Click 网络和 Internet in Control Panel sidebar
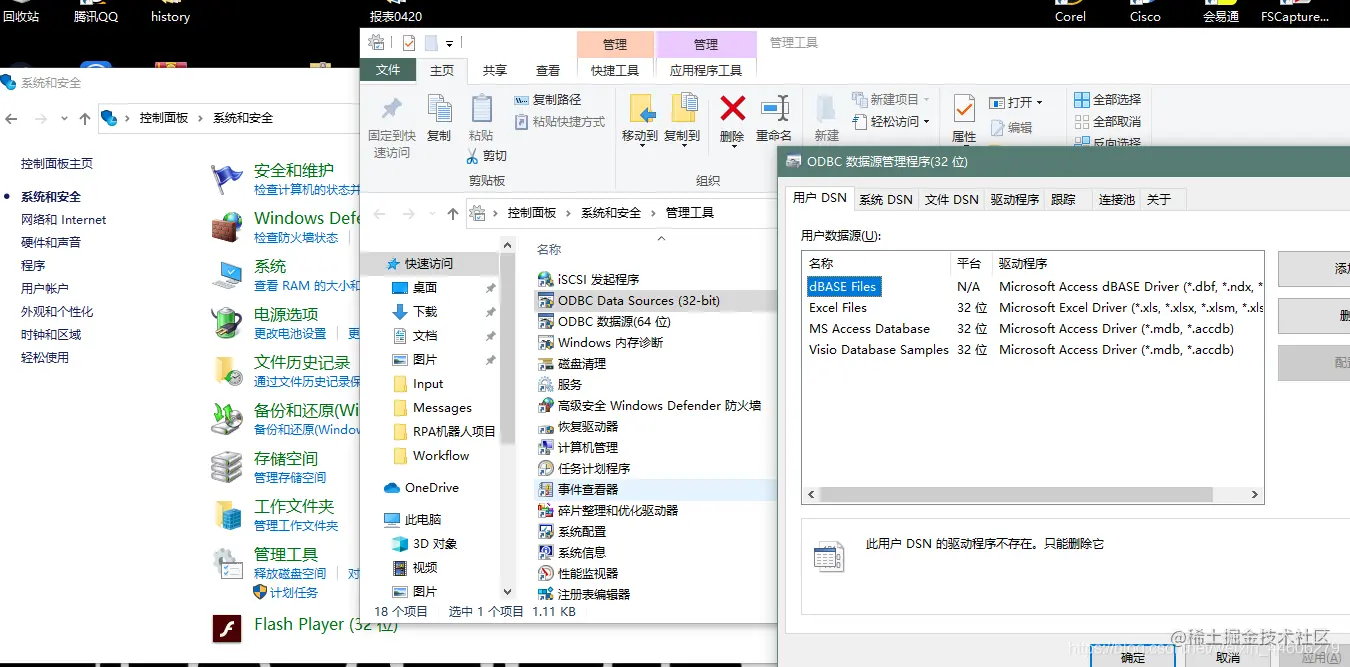Viewport: 1350px width, 667px height. (63, 219)
